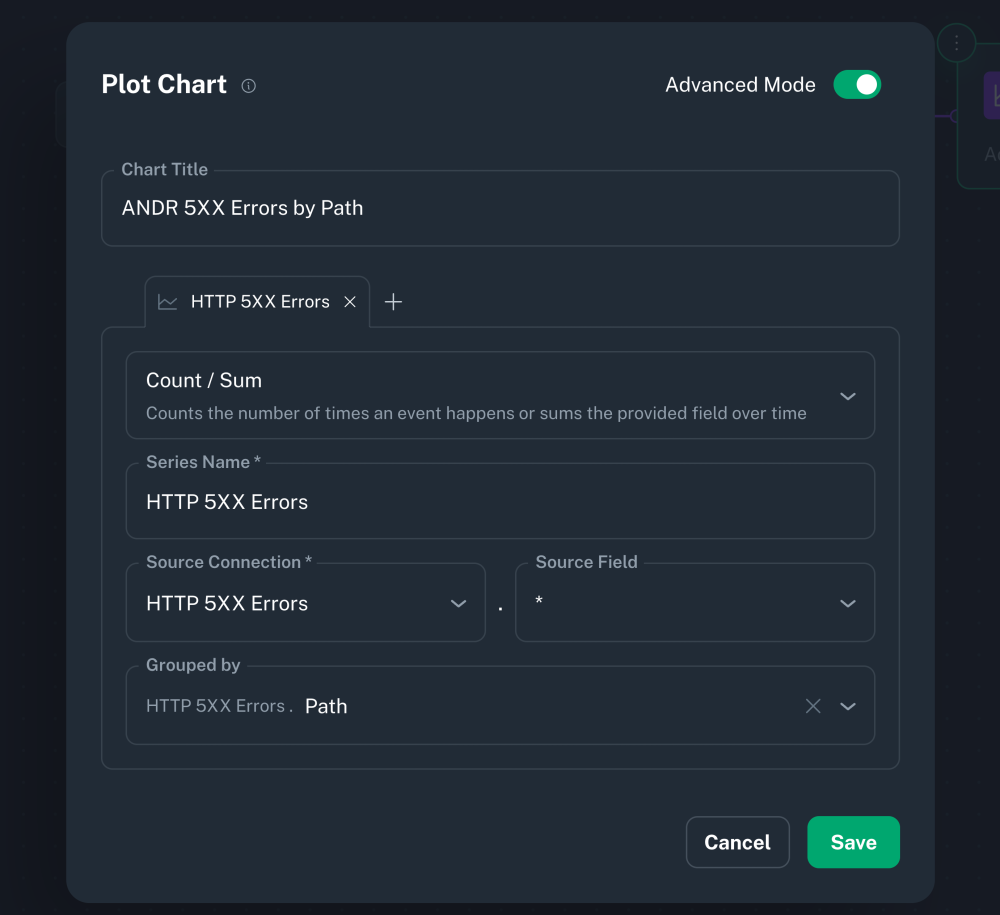Click the info icon next to Plot Chart
This screenshot has height=915, width=1000.
point(248,85)
